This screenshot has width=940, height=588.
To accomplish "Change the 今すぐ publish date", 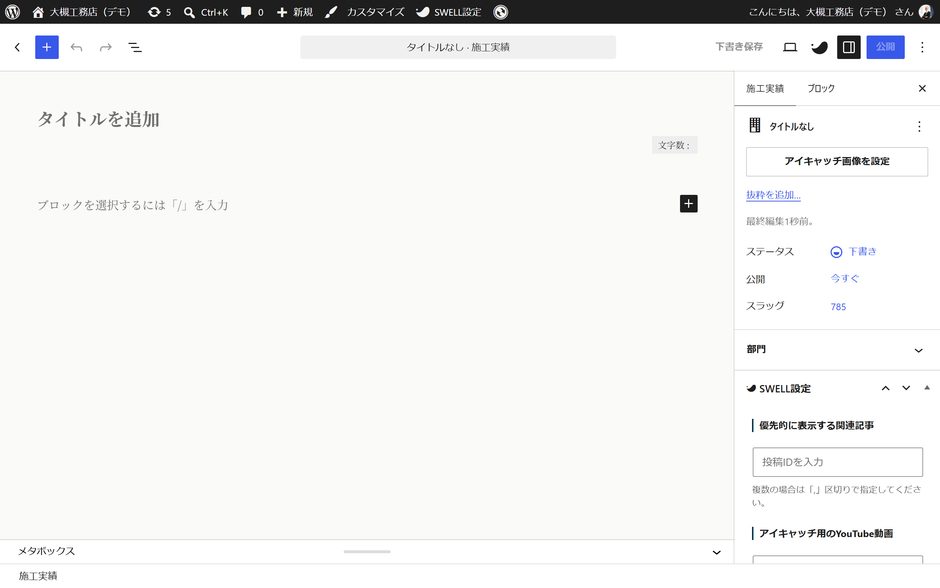I will pos(845,279).
